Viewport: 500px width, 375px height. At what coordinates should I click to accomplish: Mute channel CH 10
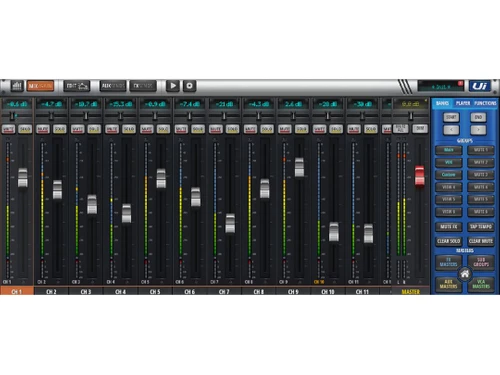coord(319,129)
